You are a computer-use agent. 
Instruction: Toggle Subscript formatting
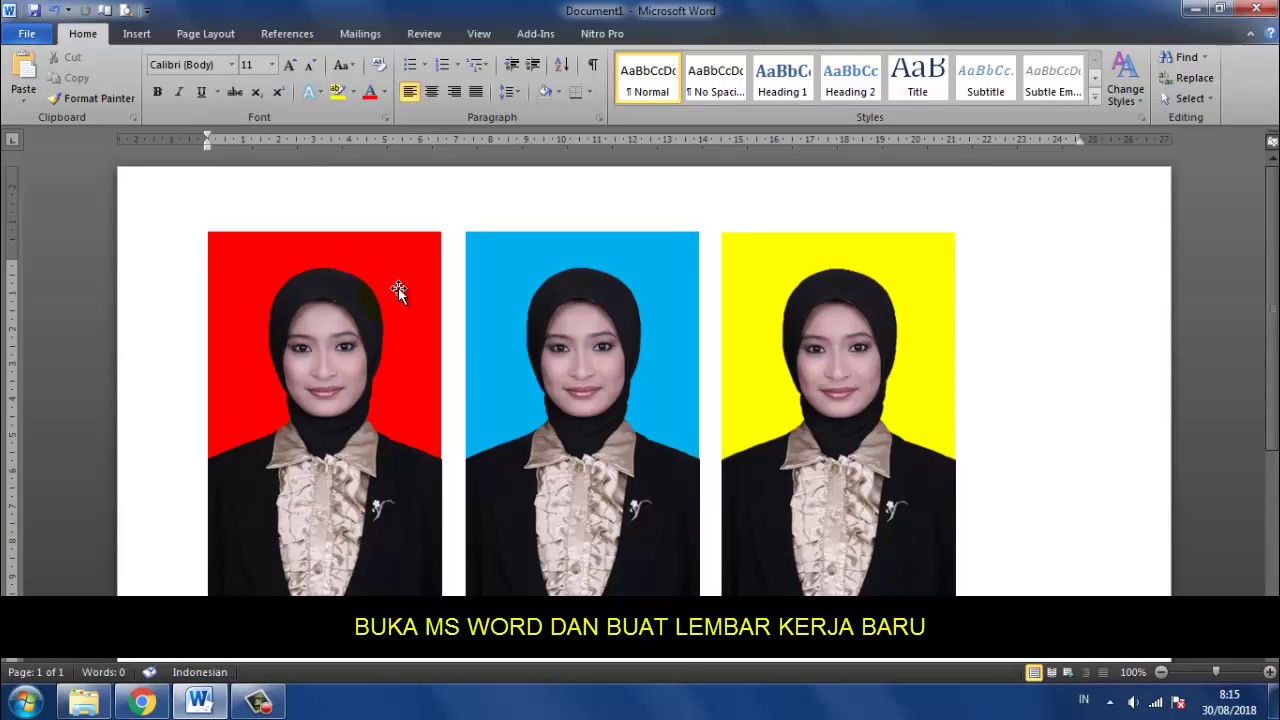click(x=257, y=92)
